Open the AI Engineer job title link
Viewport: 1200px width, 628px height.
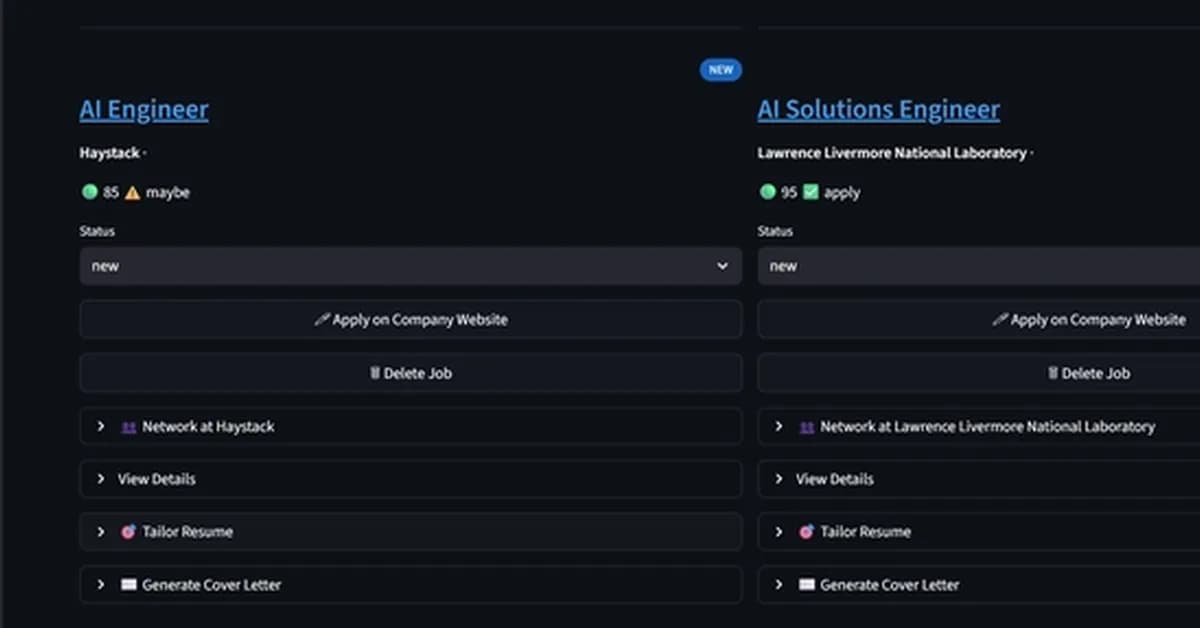[144, 110]
